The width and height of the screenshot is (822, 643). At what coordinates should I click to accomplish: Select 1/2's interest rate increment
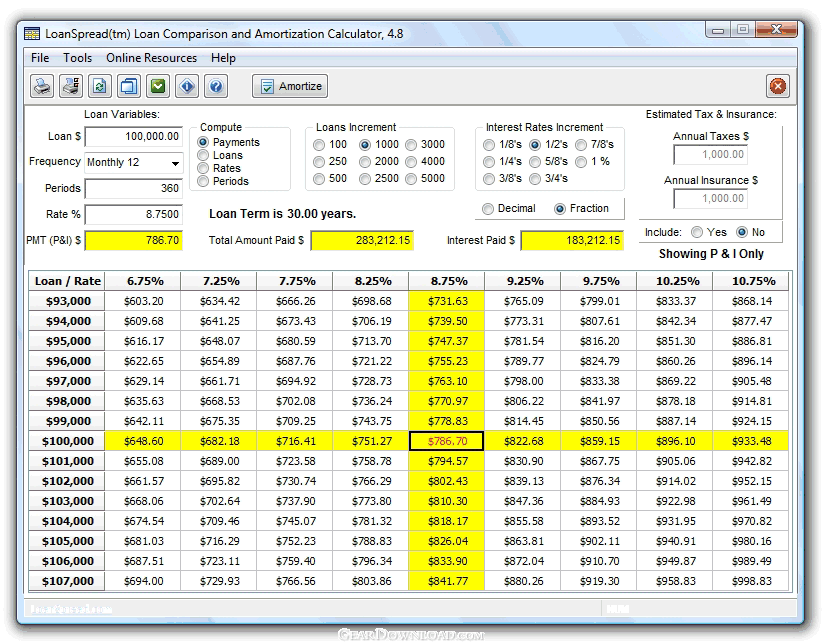pos(535,145)
